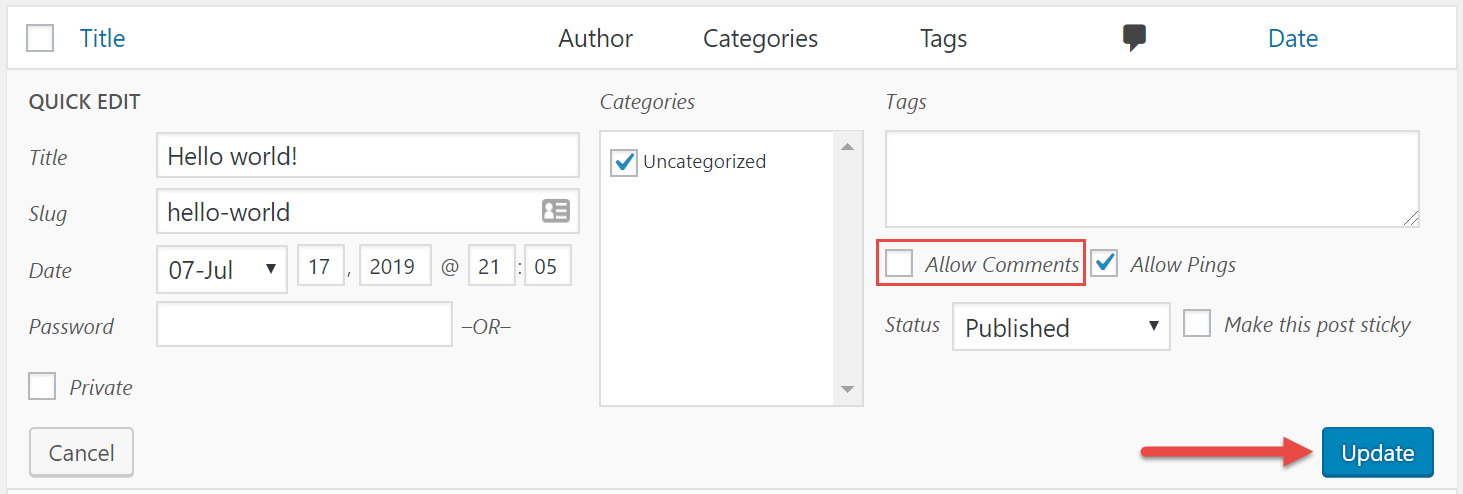Click the Title field containing Hello world!

[368, 156]
